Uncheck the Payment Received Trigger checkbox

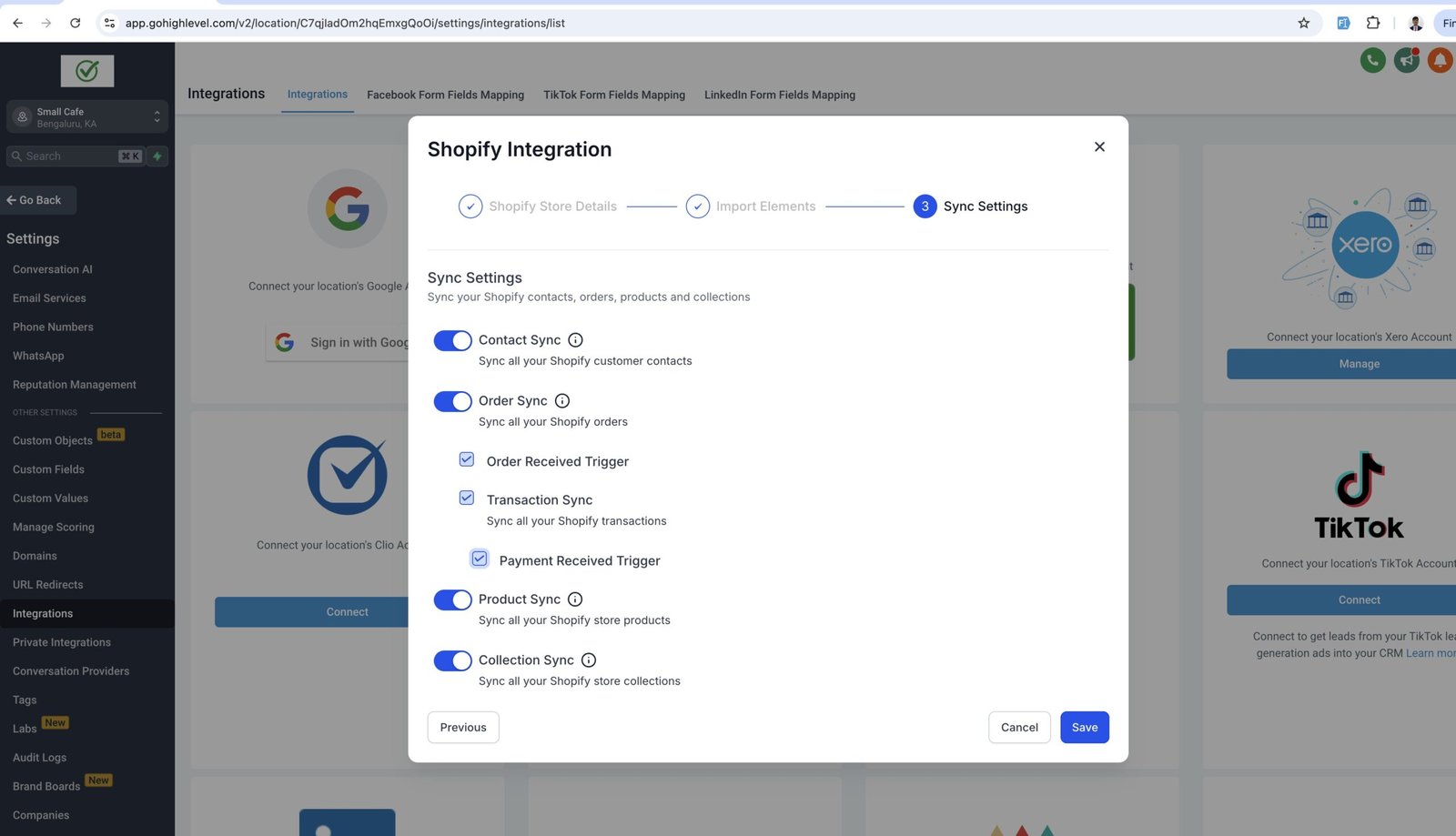coord(480,559)
